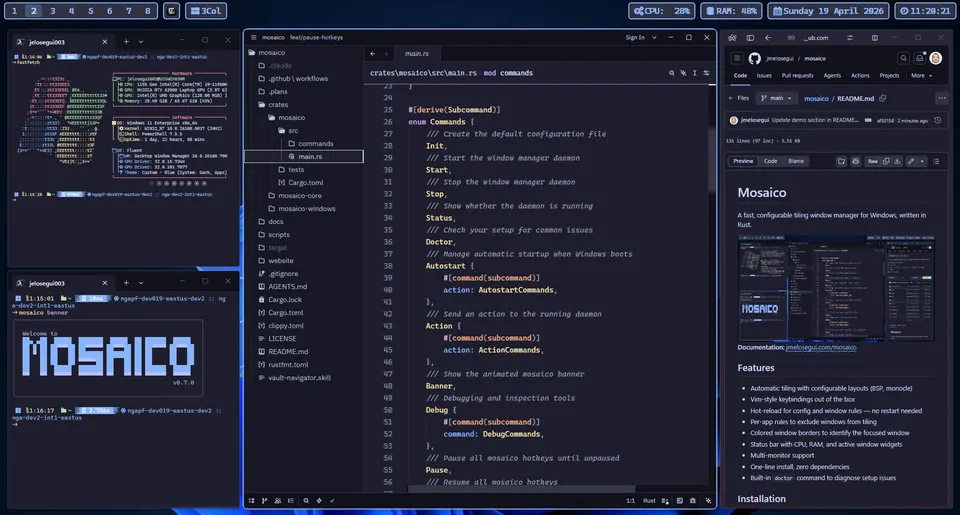Image resolution: width=960 pixels, height=515 pixels.
Task: Open commit history clock icon
Action: click(937, 120)
